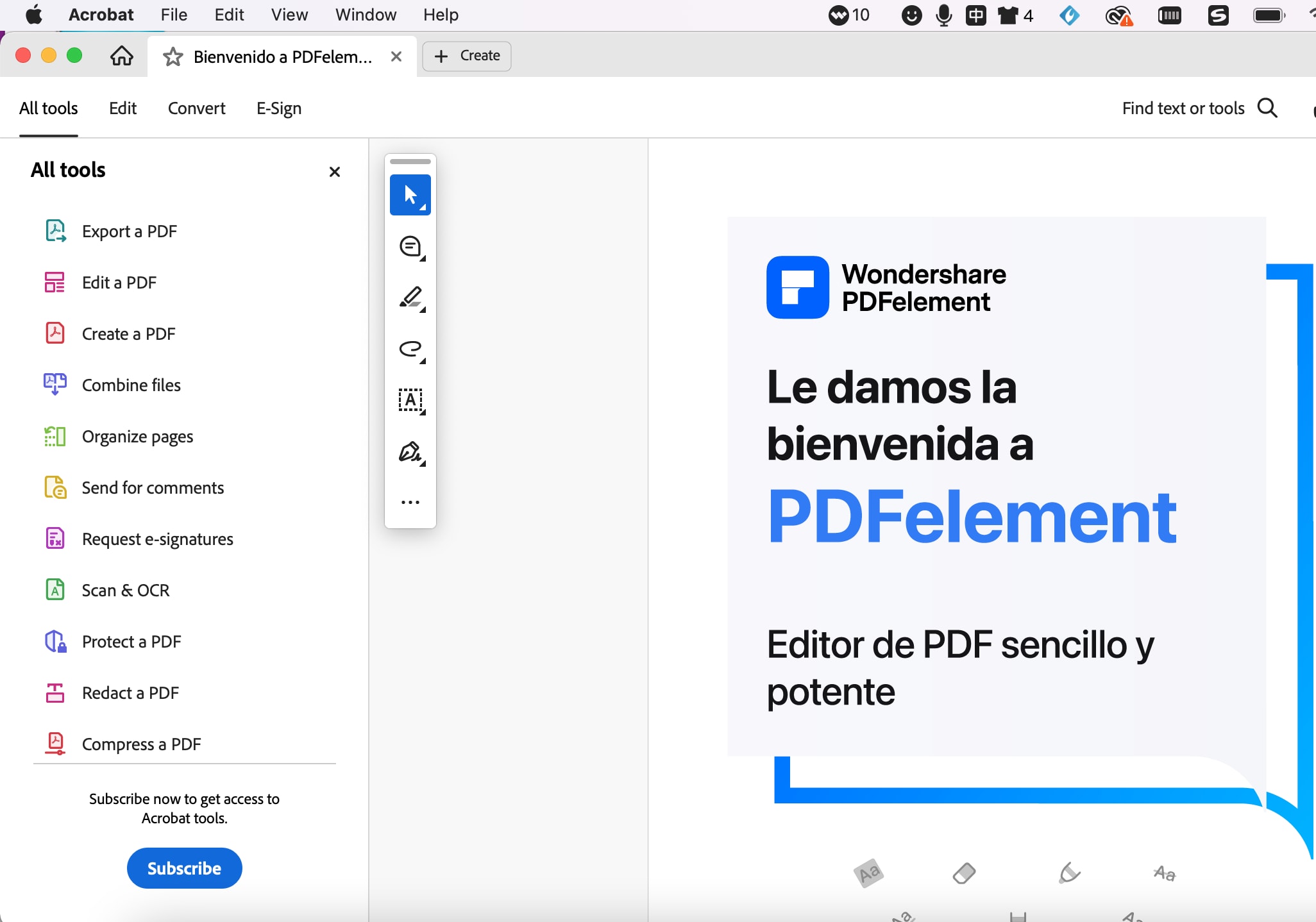This screenshot has width=1316, height=922.
Task: Switch to the Convert tab
Action: 197,108
